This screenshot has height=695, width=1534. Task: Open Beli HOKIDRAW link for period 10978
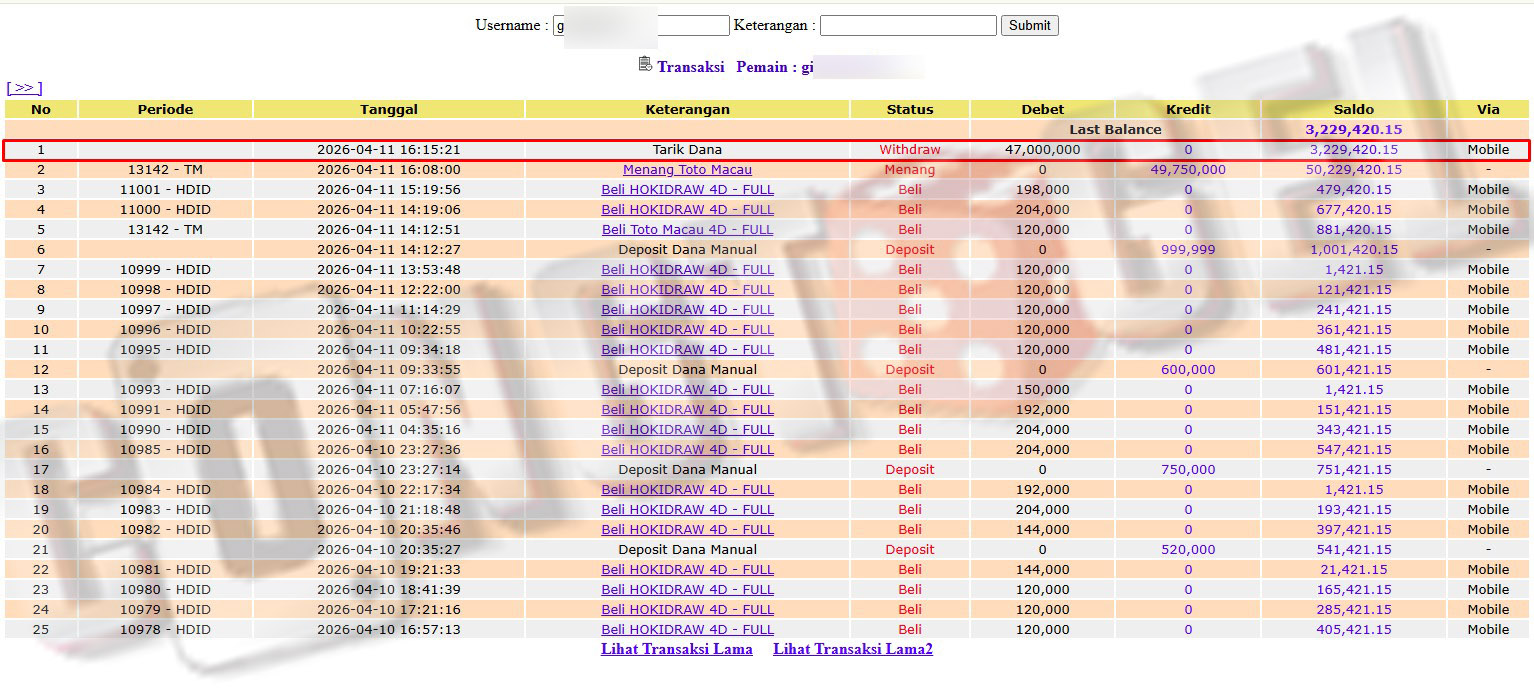click(687, 630)
